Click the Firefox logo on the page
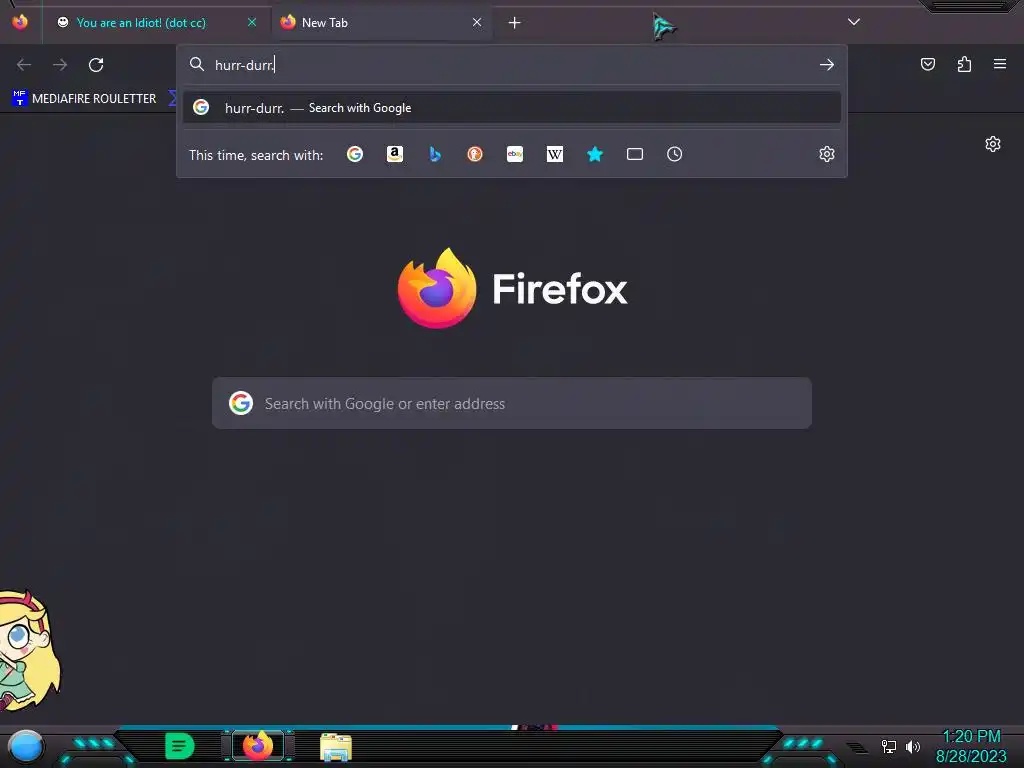Viewport: 1024px width, 768px height. coord(437,288)
